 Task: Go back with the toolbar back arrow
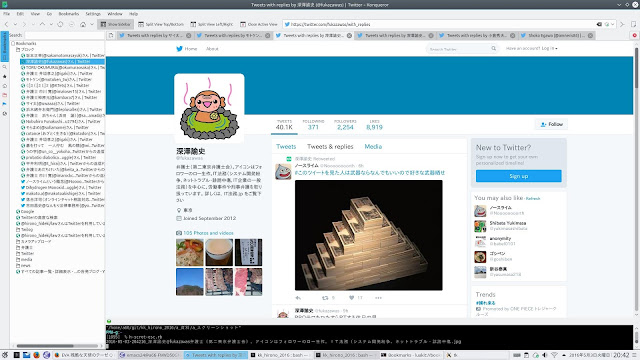point(6,24)
